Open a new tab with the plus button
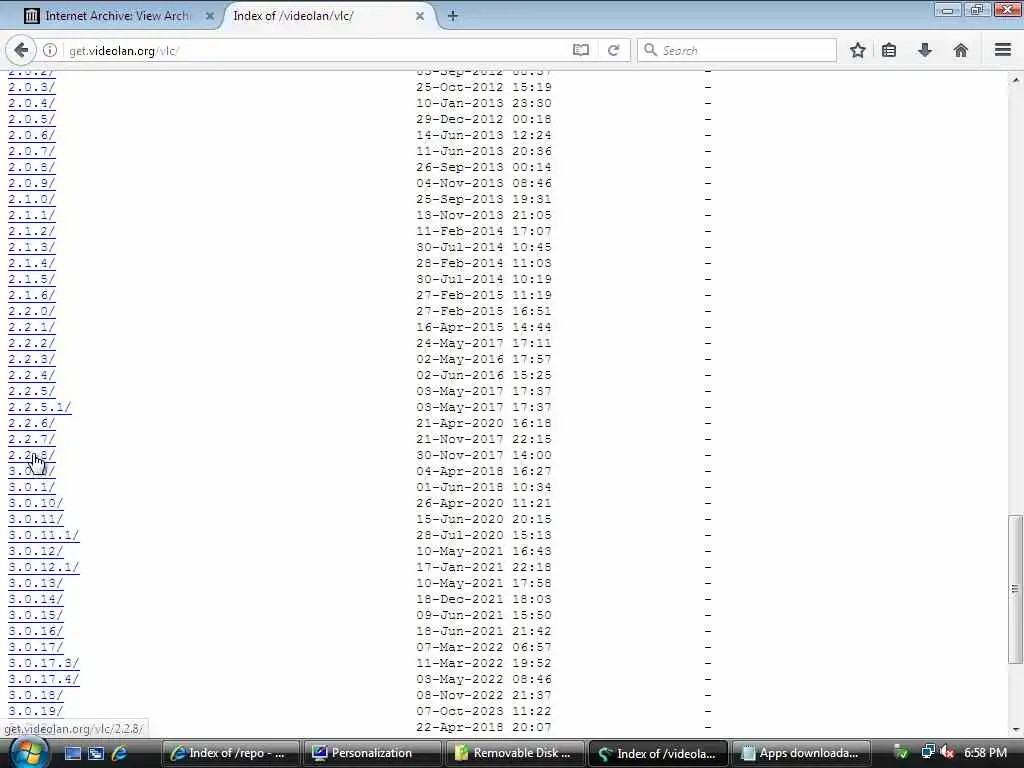 tap(452, 16)
